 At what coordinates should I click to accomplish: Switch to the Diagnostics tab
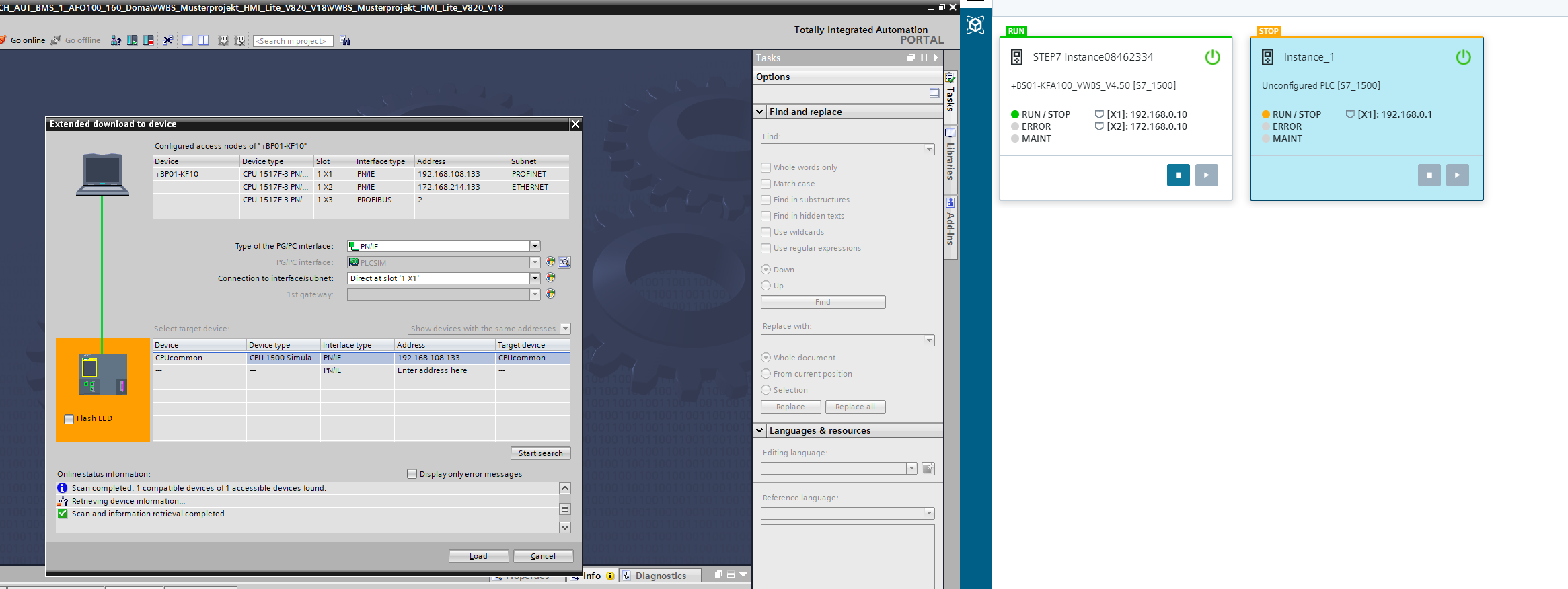660,576
